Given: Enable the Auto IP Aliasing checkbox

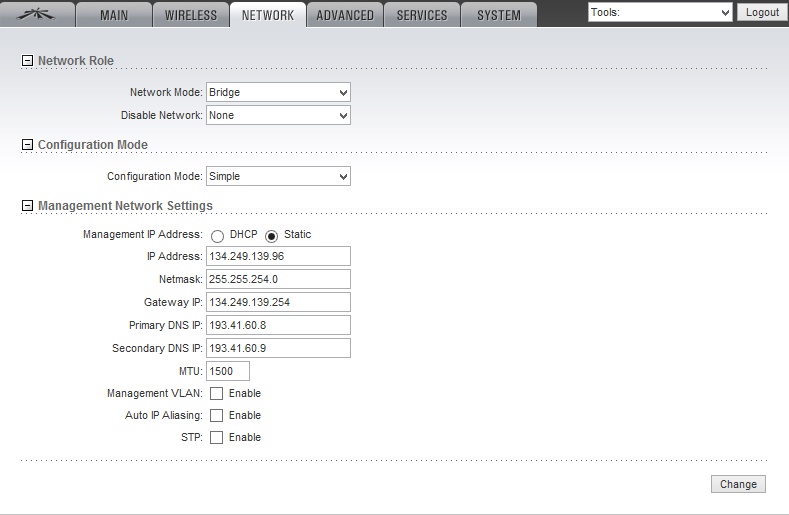Looking at the screenshot, I should pyautogui.click(x=216, y=415).
